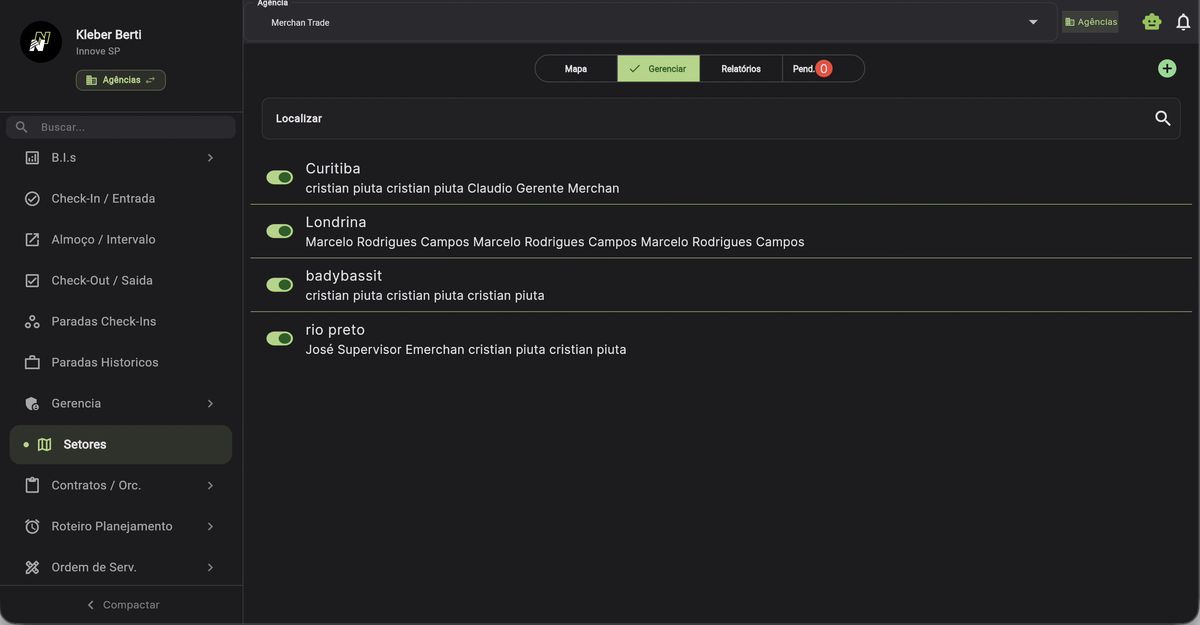1200x625 pixels.
Task: Open Check-In / Entrada from the sidebar
Action: (103, 199)
